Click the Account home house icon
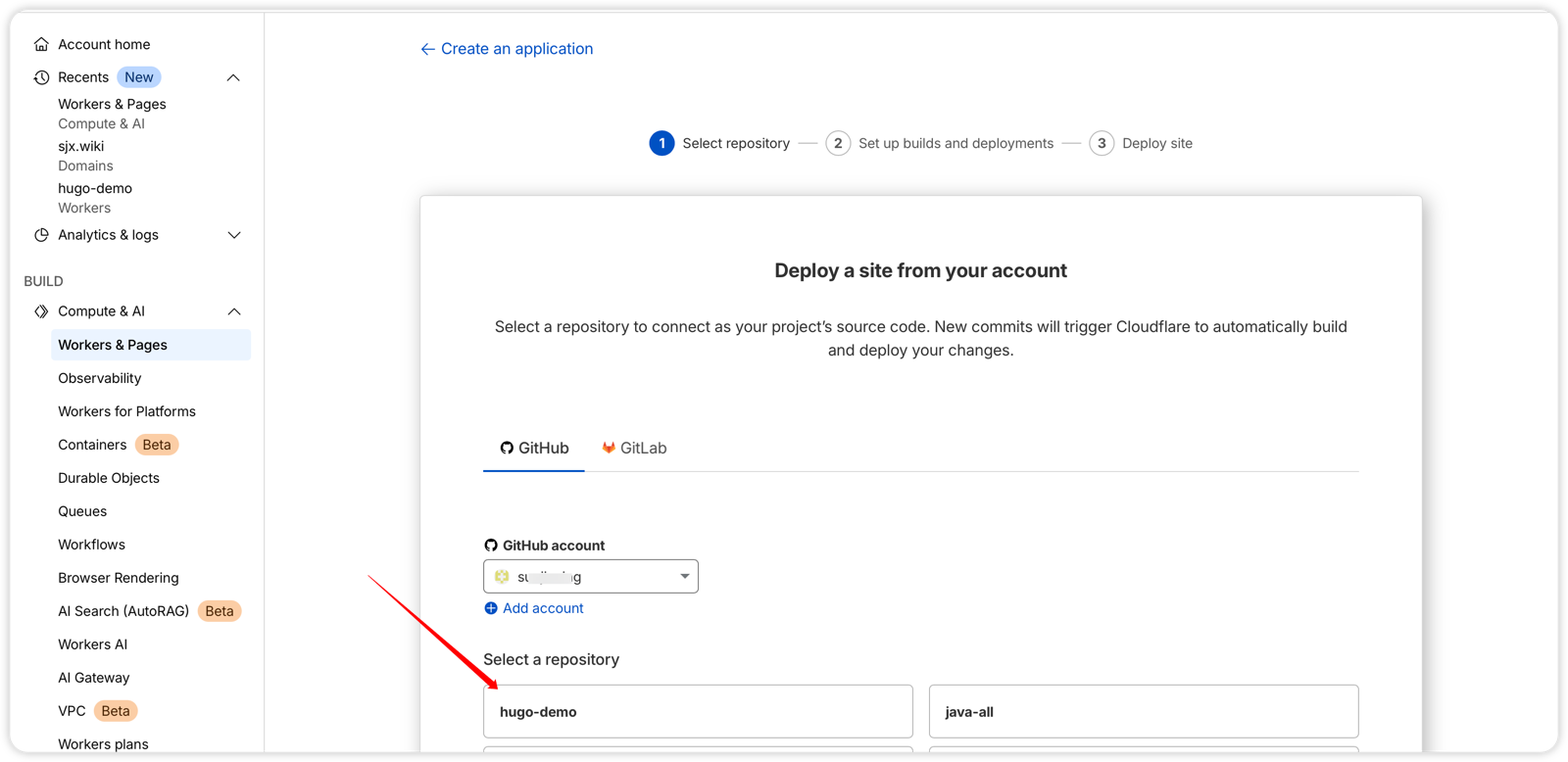Image resolution: width=1568 pixels, height=762 pixels. 41,44
